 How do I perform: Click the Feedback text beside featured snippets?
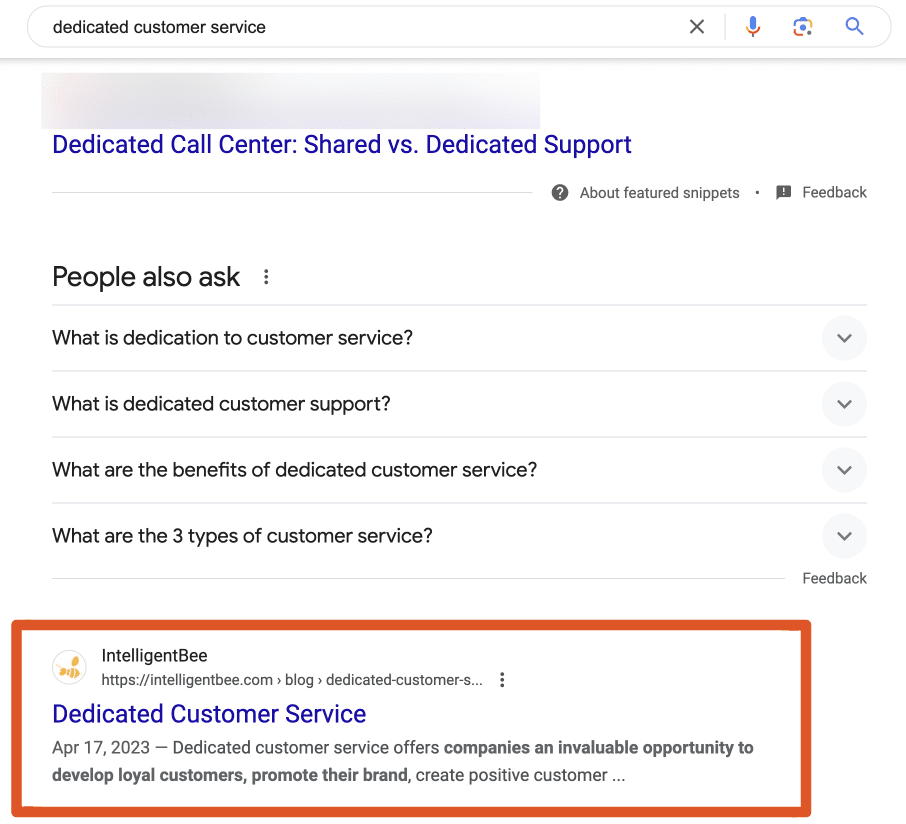coord(834,192)
